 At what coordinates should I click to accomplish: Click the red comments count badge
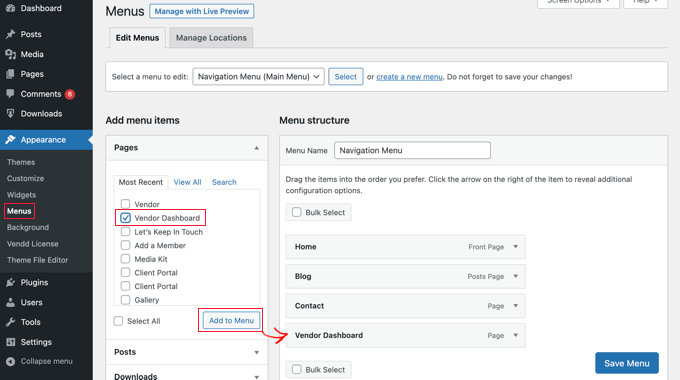tap(70, 94)
